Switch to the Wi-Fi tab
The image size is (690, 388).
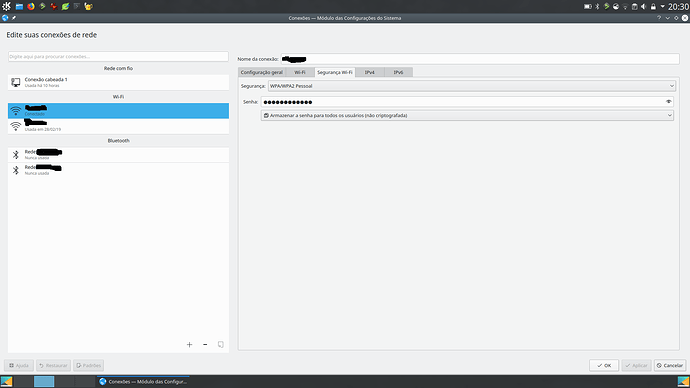(x=300, y=72)
